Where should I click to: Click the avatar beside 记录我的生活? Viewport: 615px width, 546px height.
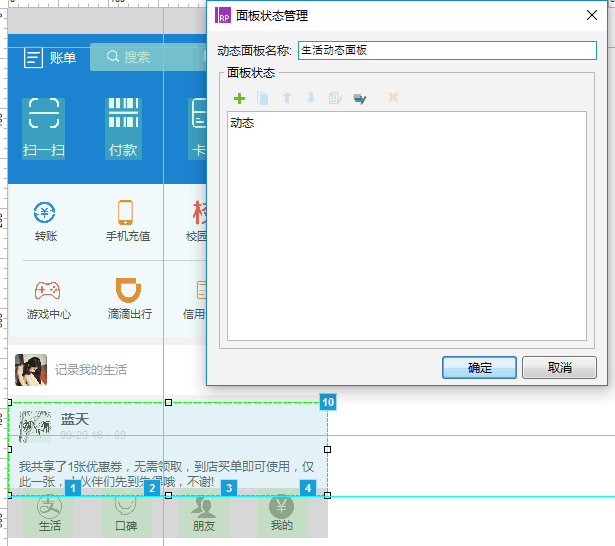pos(31,370)
